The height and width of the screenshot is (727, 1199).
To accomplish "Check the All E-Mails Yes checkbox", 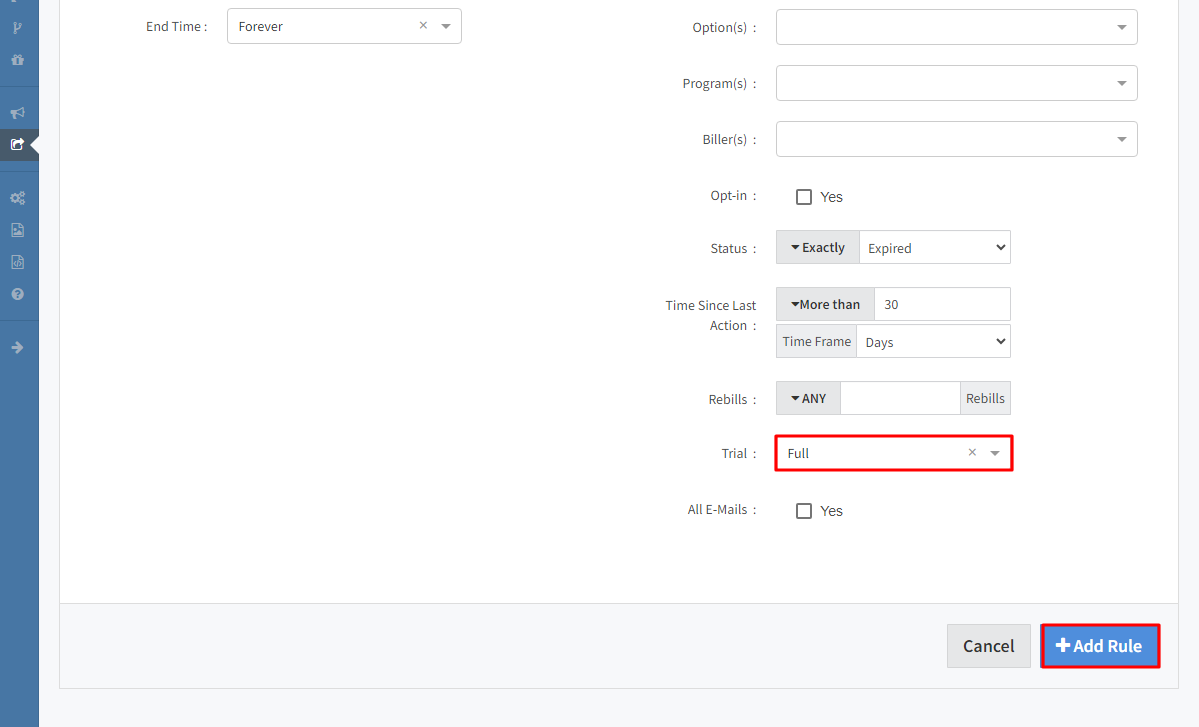I will point(804,511).
